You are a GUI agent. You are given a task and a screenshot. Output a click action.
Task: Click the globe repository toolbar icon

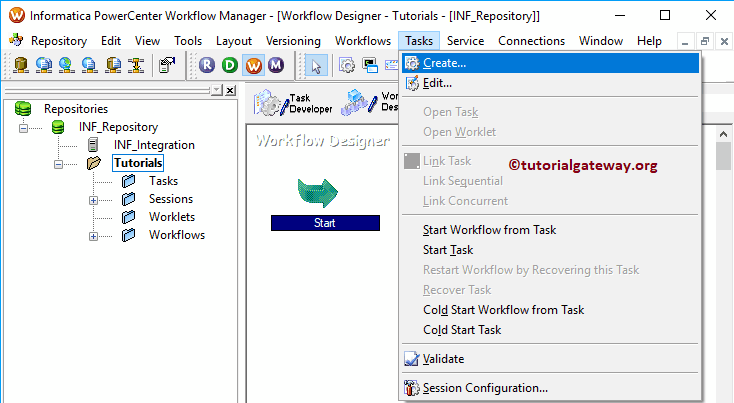point(66,65)
